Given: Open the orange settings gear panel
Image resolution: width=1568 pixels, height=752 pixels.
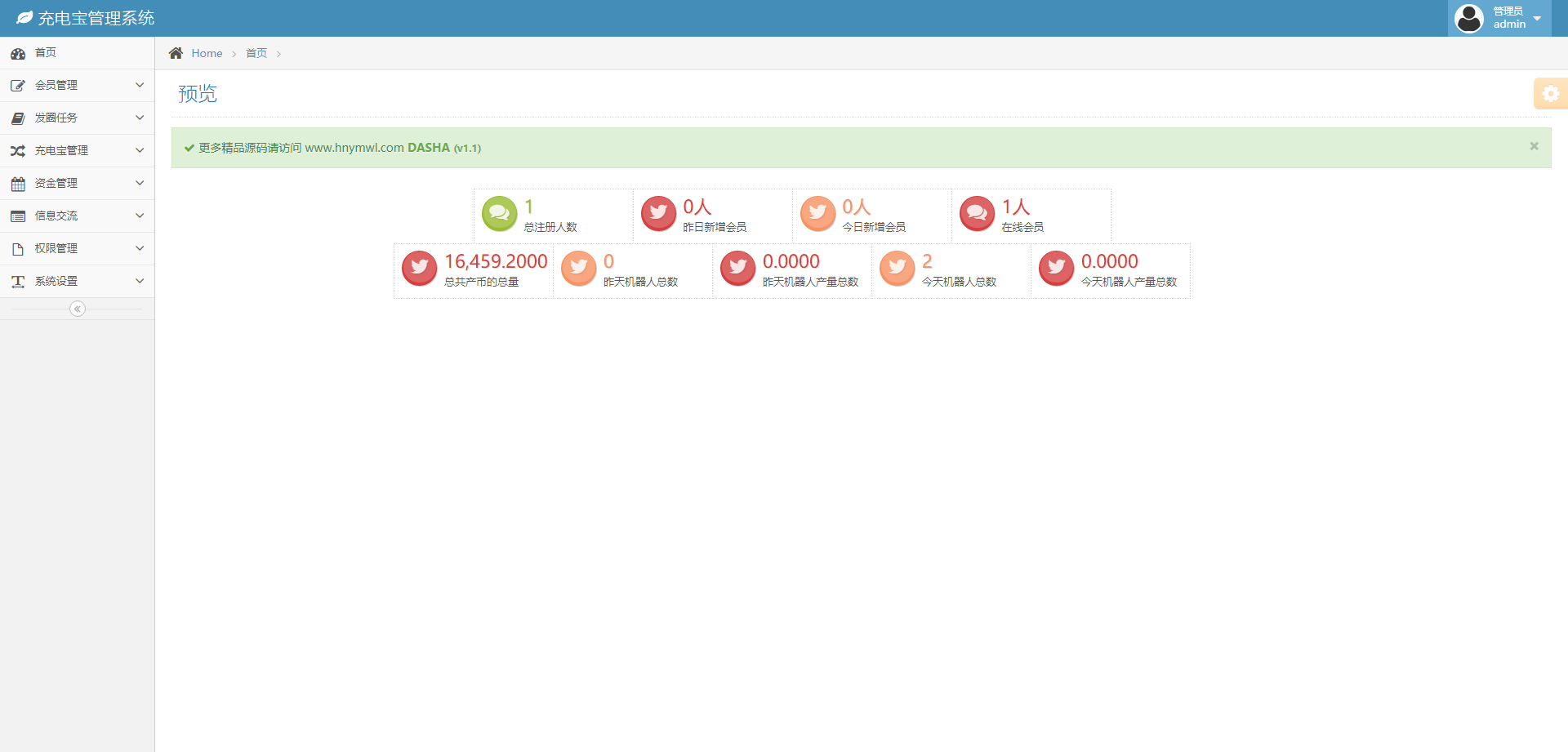Looking at the screenshot, I should [1550, 94].
